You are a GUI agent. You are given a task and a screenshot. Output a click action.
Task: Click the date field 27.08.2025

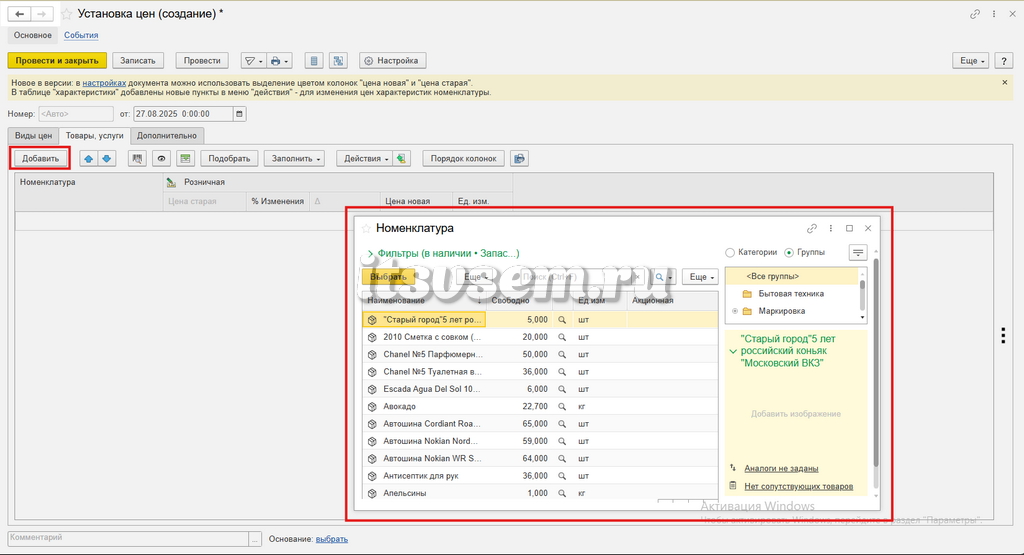(183, 114)
